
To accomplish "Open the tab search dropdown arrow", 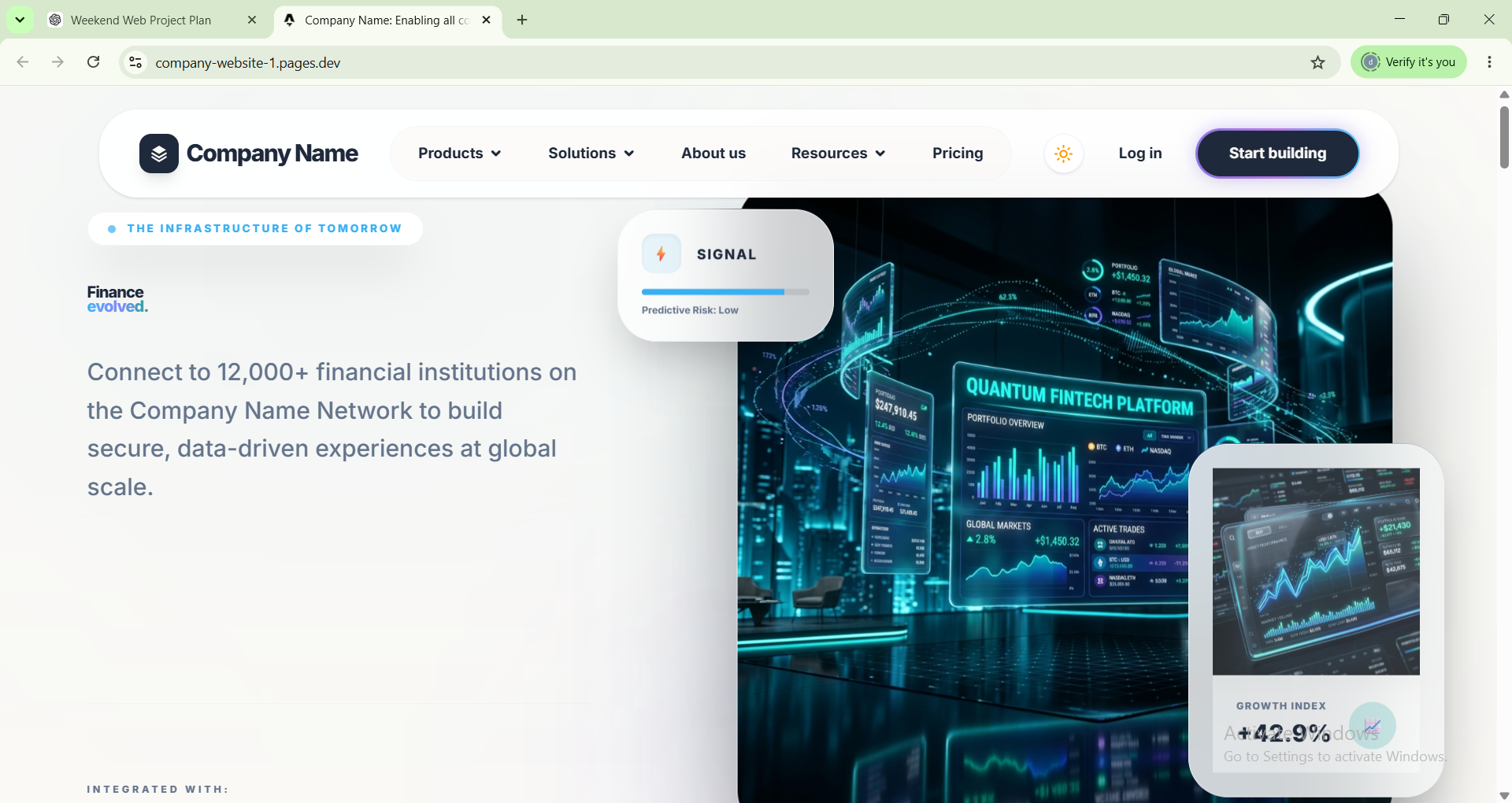I will pyautogui.click(x=20, y=20).
